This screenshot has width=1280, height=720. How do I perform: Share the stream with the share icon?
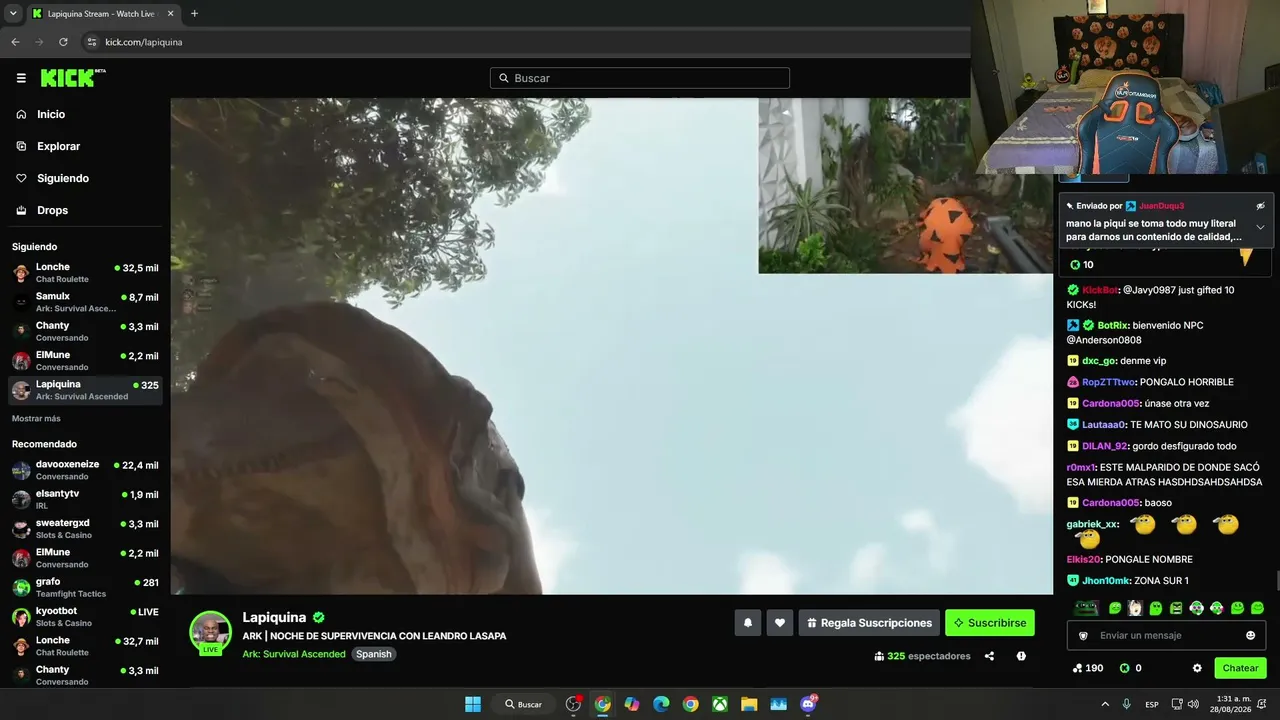[989, 656]
